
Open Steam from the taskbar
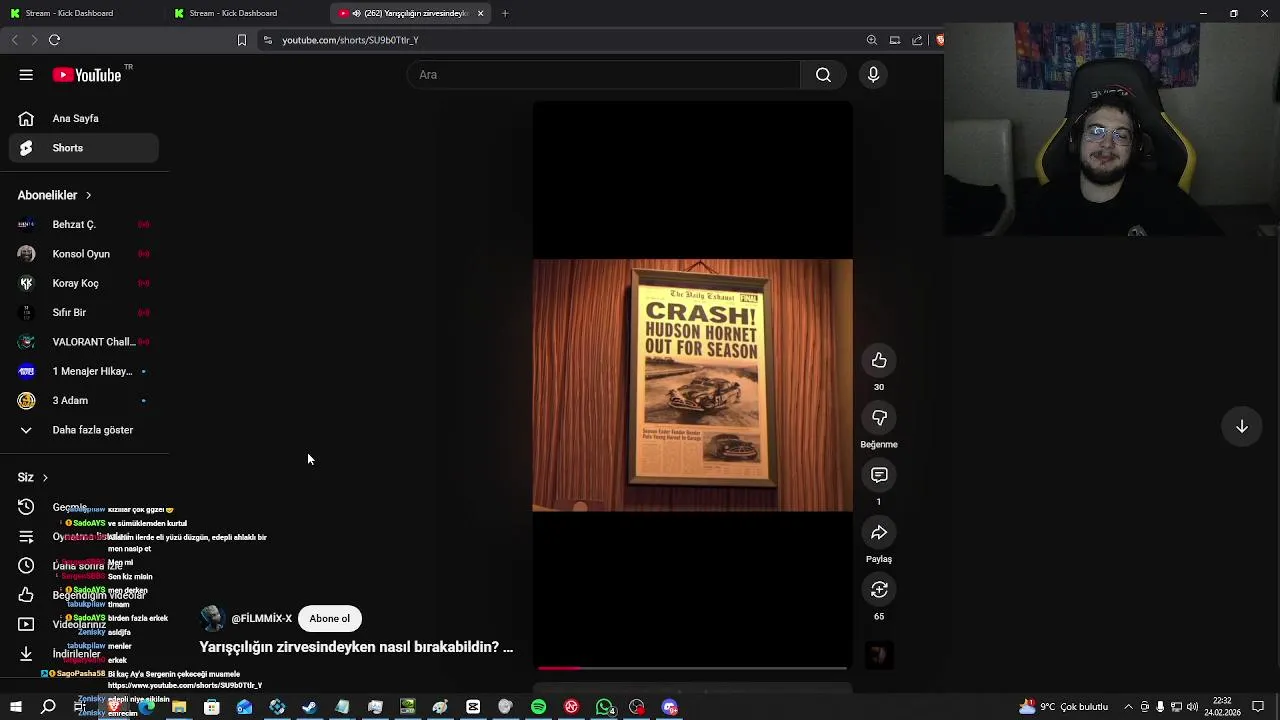point(309,707)
